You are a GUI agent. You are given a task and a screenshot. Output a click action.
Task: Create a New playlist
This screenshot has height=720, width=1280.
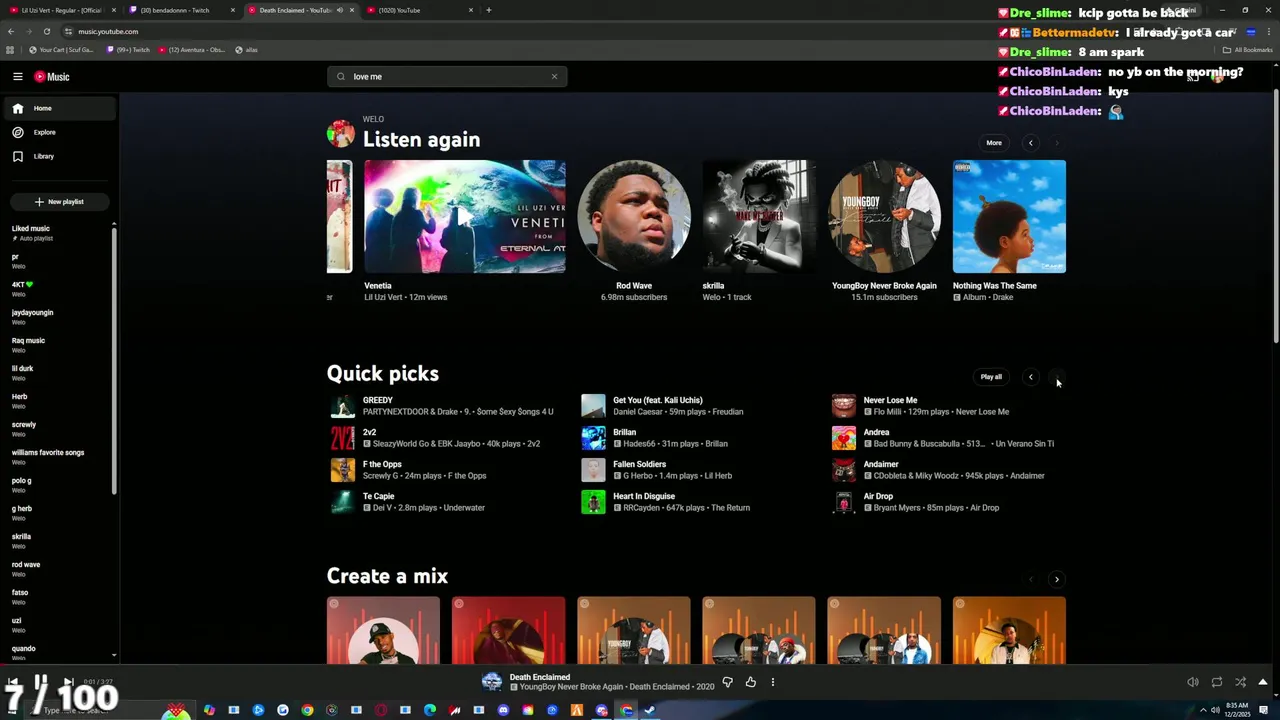[59, 202]
